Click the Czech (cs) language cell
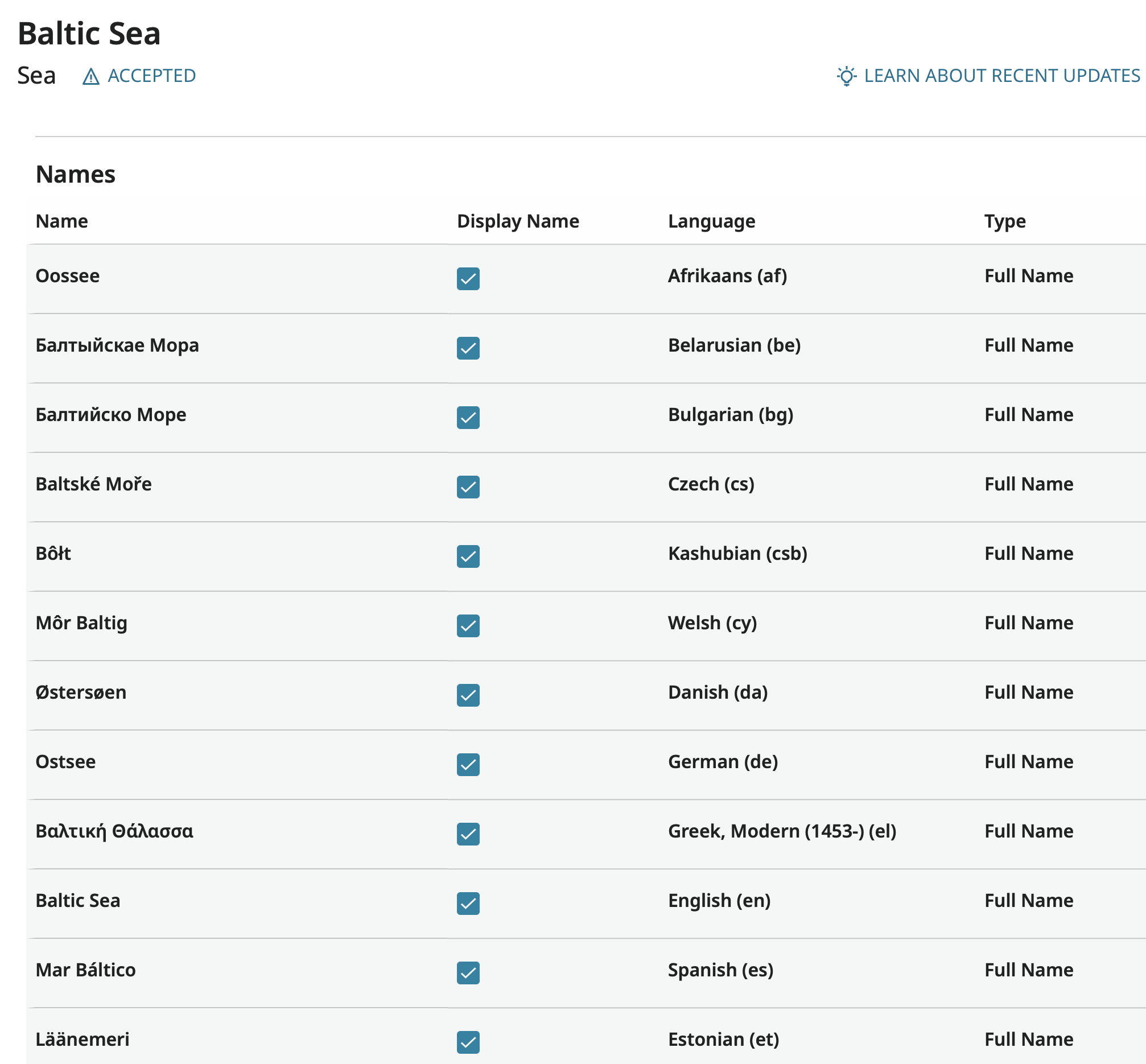Viewport: 1146px width, 1064px height. click(711, 484)
